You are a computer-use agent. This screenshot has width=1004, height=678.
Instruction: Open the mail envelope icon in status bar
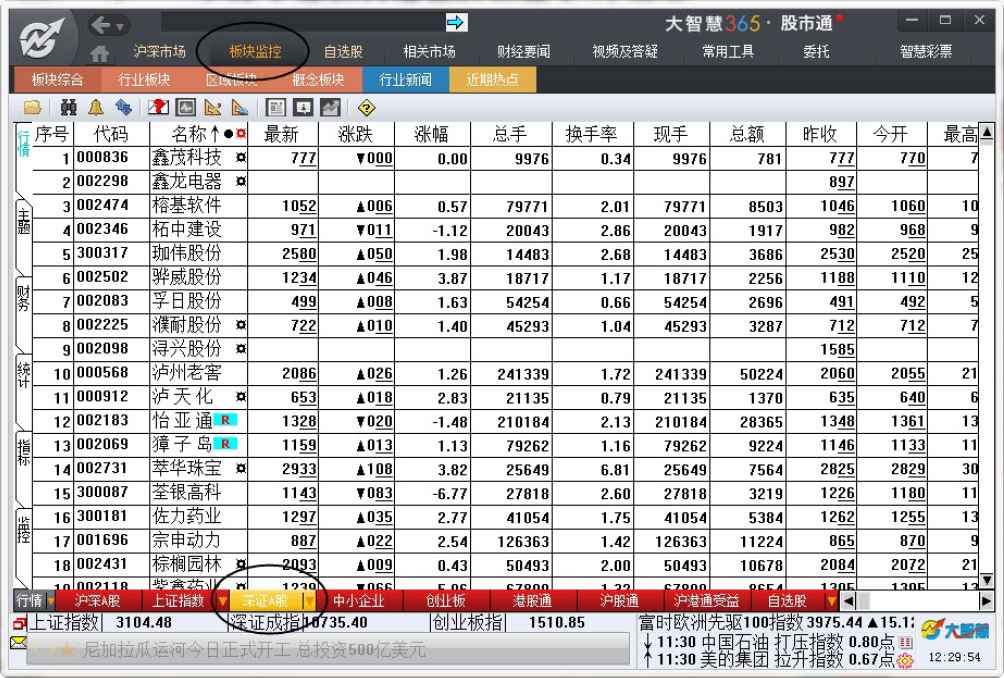(19, 642)
